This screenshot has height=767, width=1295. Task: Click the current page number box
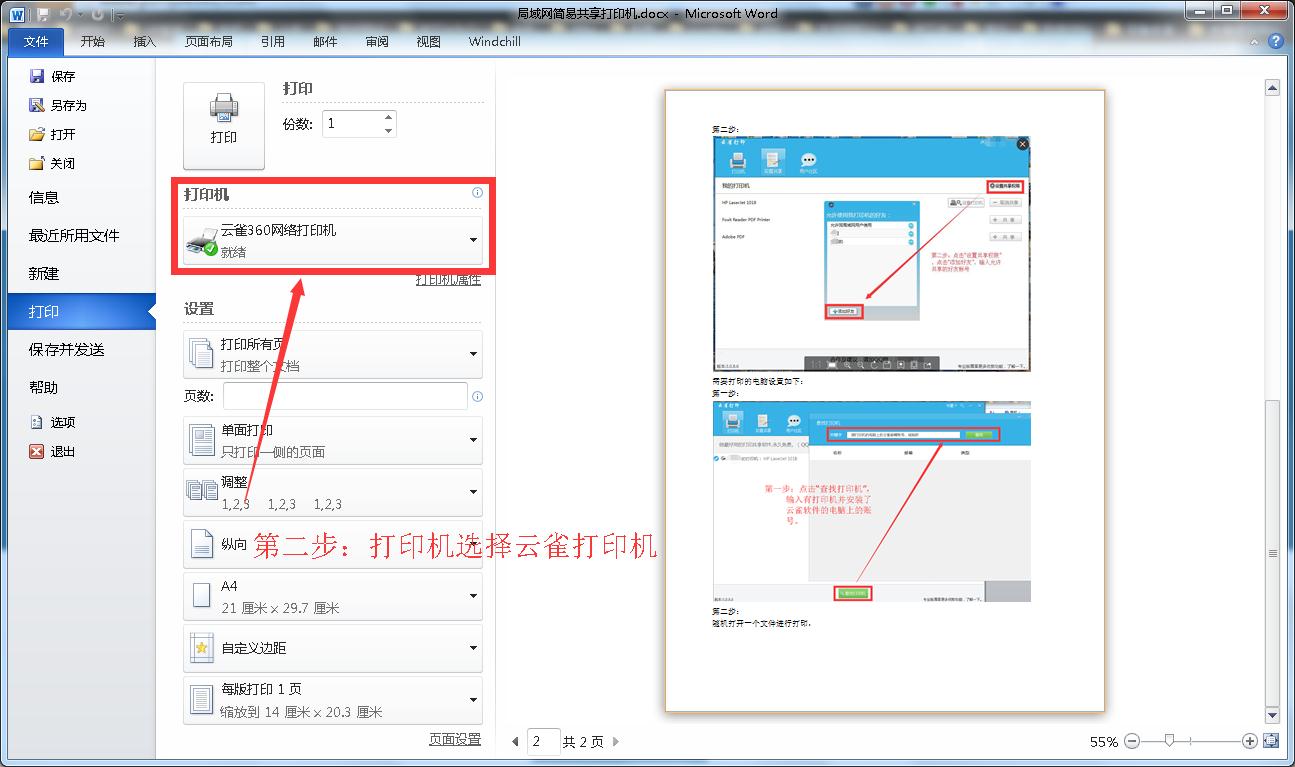[542, 742]
